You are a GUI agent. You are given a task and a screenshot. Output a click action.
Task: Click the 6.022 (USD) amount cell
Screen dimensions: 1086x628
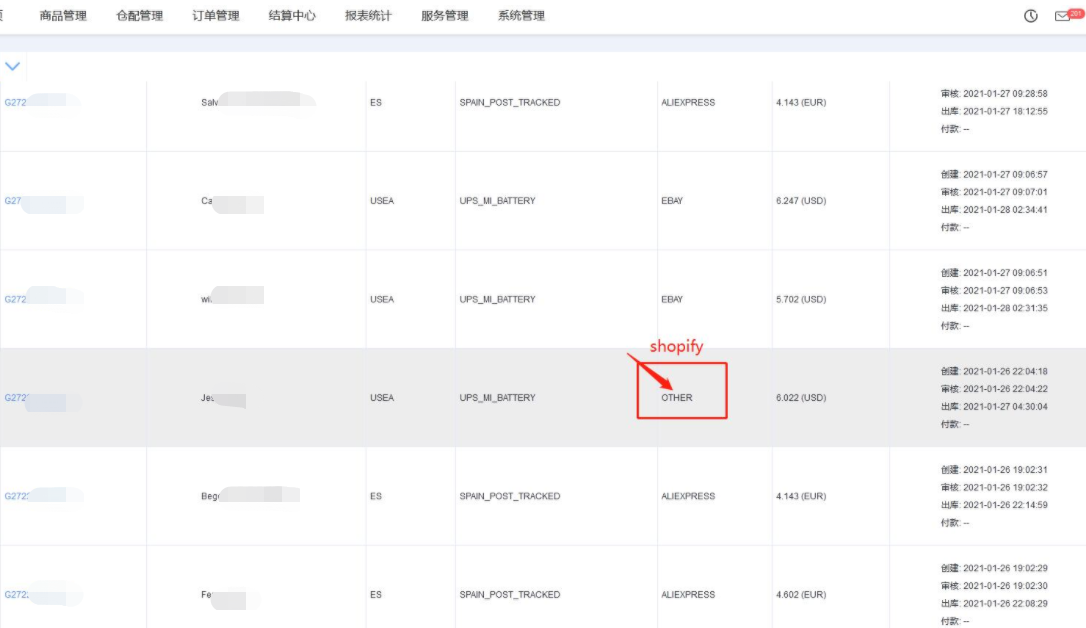801,398
